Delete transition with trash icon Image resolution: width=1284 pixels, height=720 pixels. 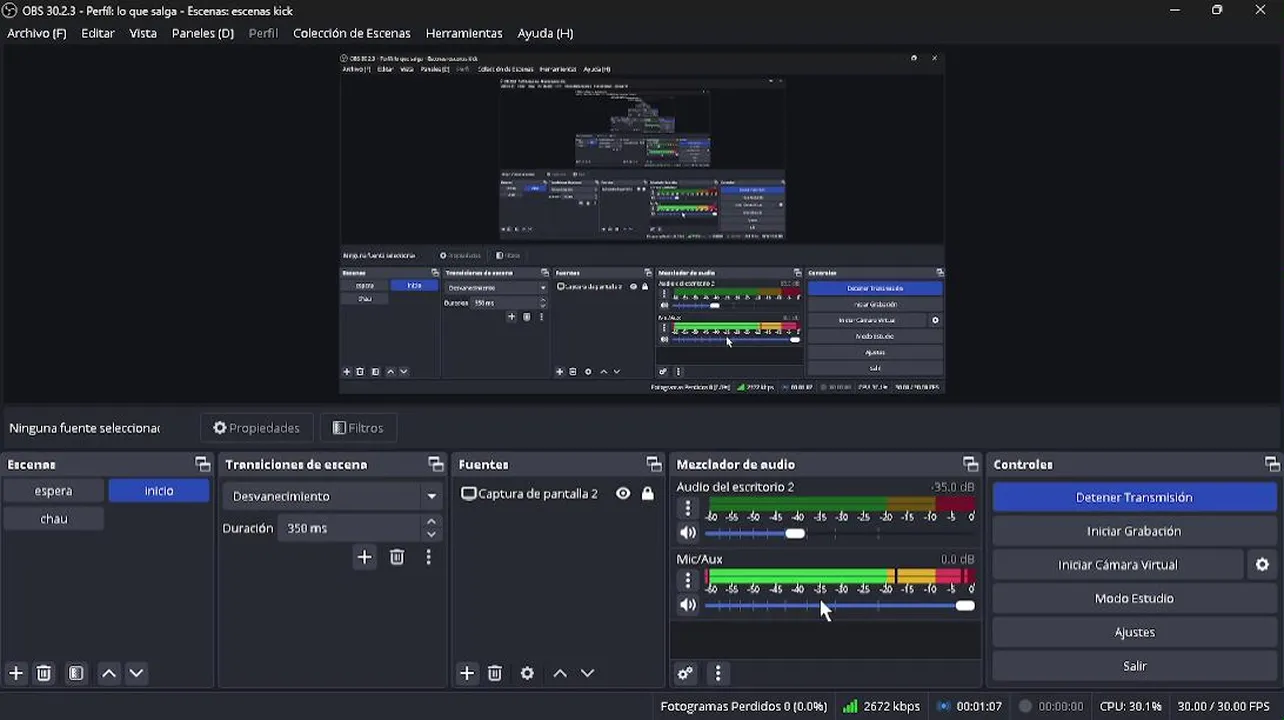tap(397, 557)
